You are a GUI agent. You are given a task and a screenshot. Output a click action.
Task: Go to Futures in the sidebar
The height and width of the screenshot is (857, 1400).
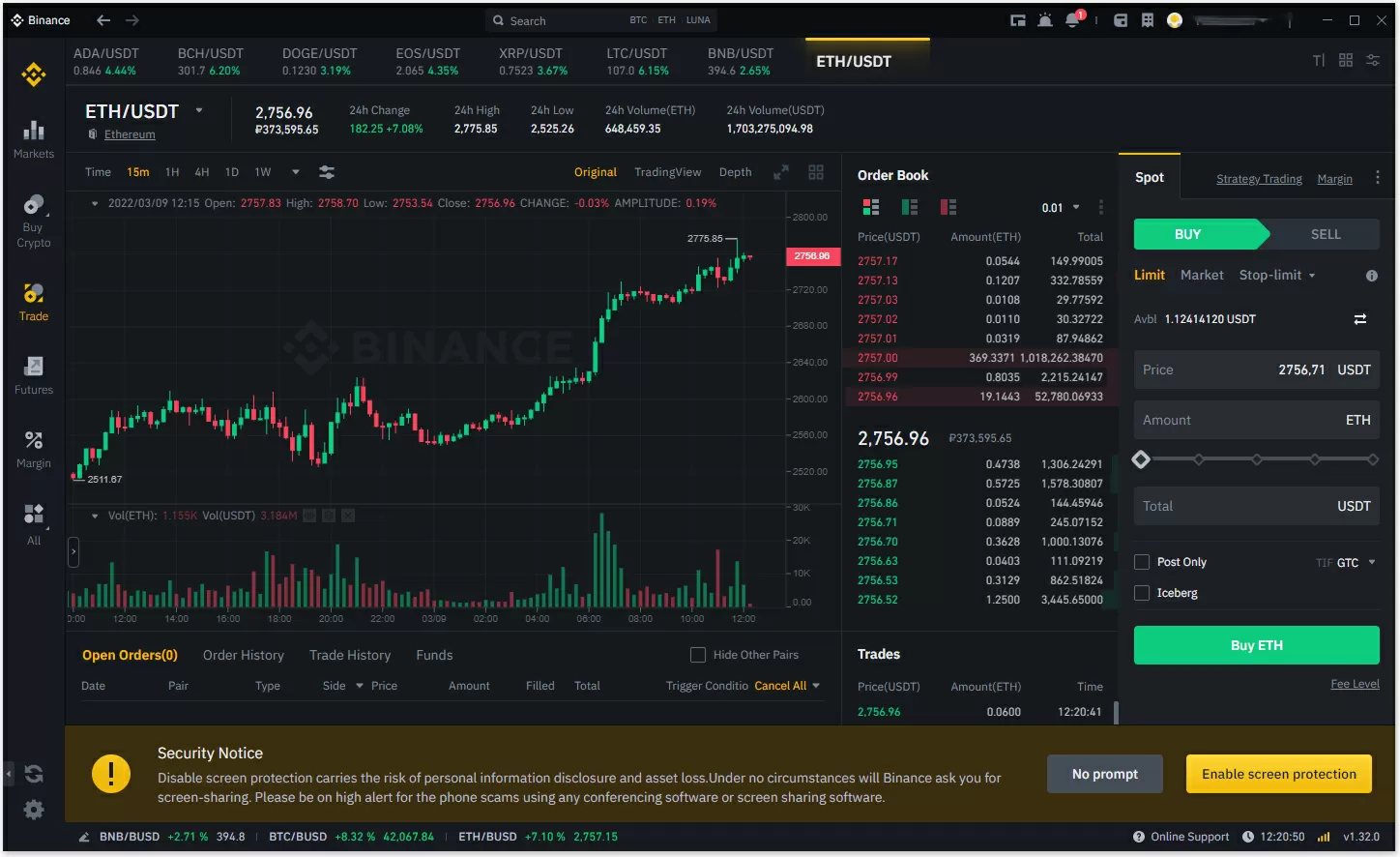coord(34,375)
